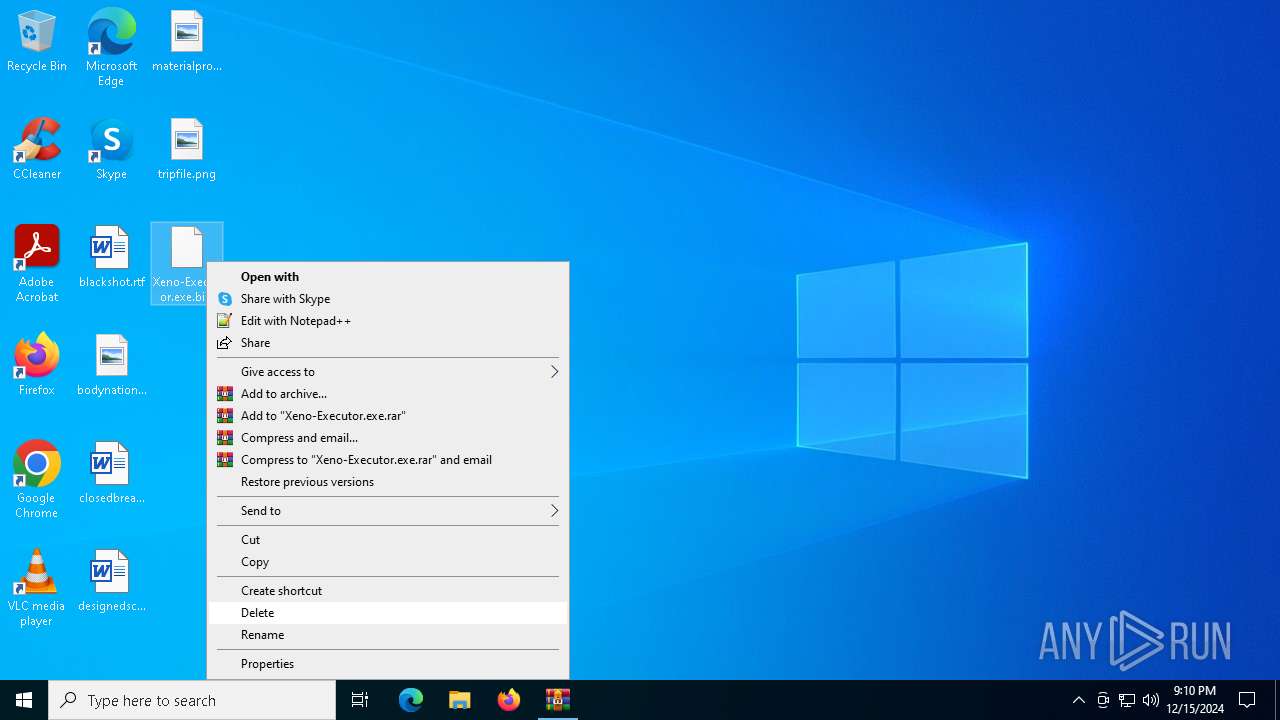Choose Rename from the context menu
Screen dimensions: 1280x720
point(388,635)
